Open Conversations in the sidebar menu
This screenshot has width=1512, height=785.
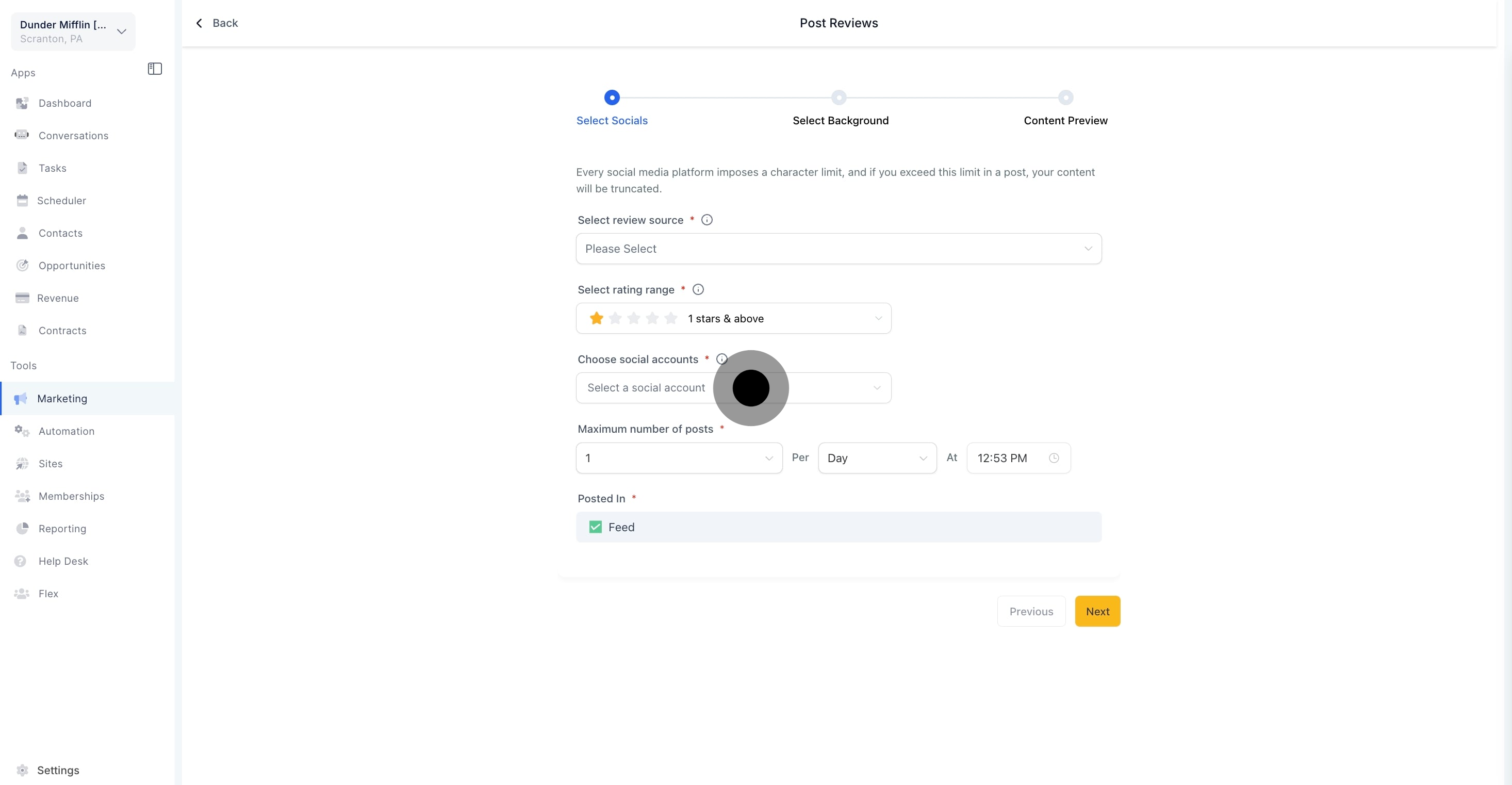click(x=73, y=136)
